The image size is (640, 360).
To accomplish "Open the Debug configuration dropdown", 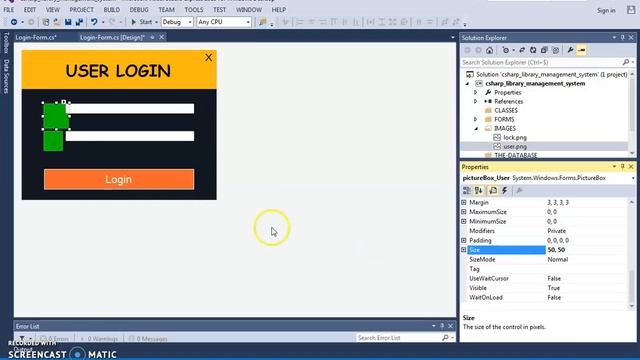I will 190,22.
